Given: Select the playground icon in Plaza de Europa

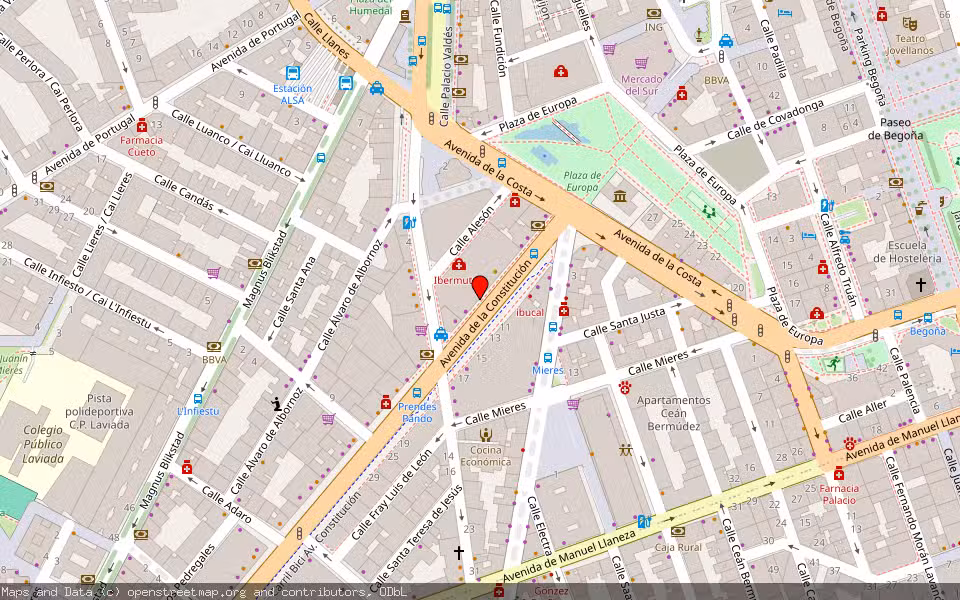Looking at the screenshot, I should point(710,211).
